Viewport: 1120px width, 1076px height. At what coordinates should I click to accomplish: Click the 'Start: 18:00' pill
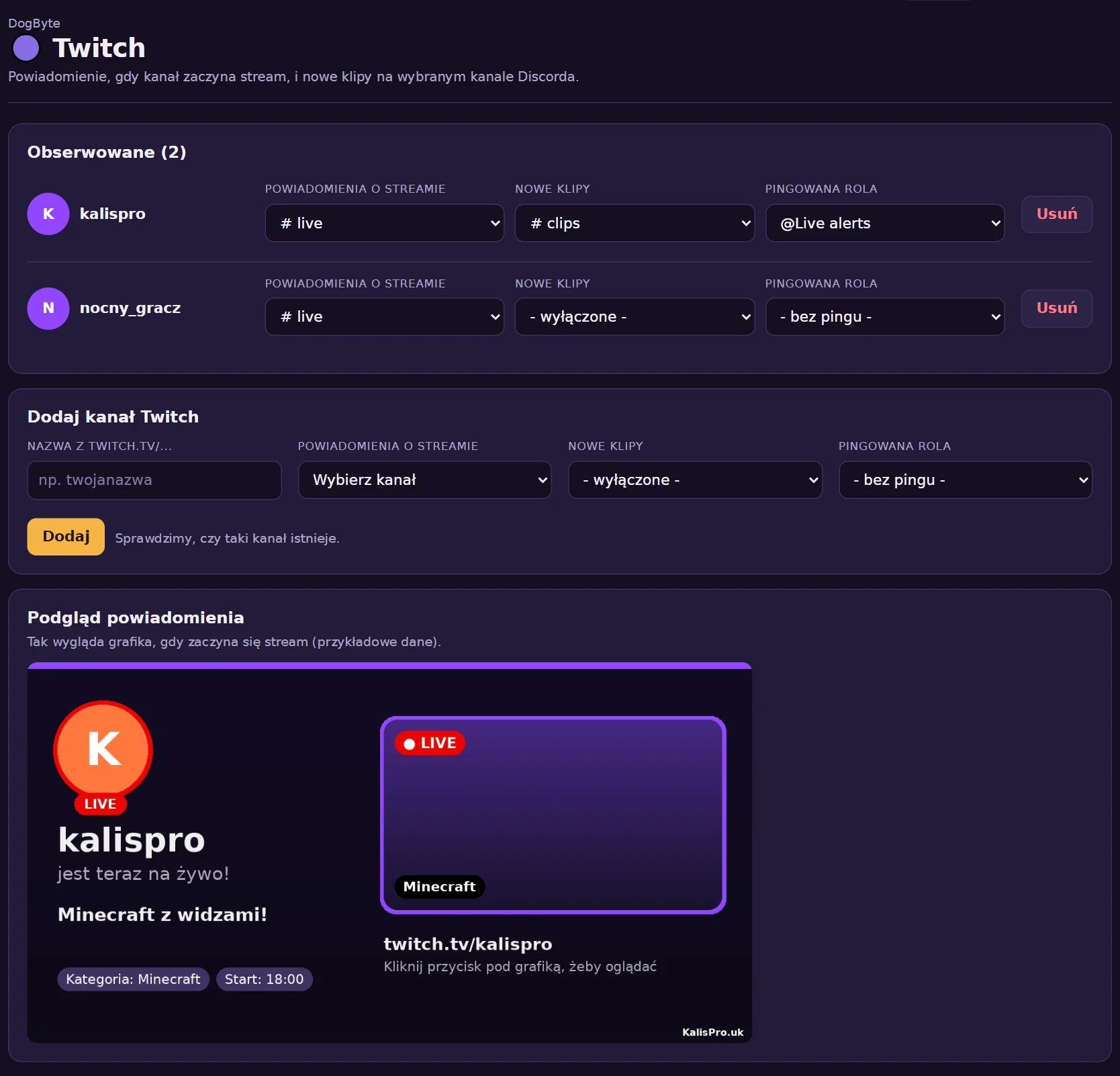coord(265,979)
